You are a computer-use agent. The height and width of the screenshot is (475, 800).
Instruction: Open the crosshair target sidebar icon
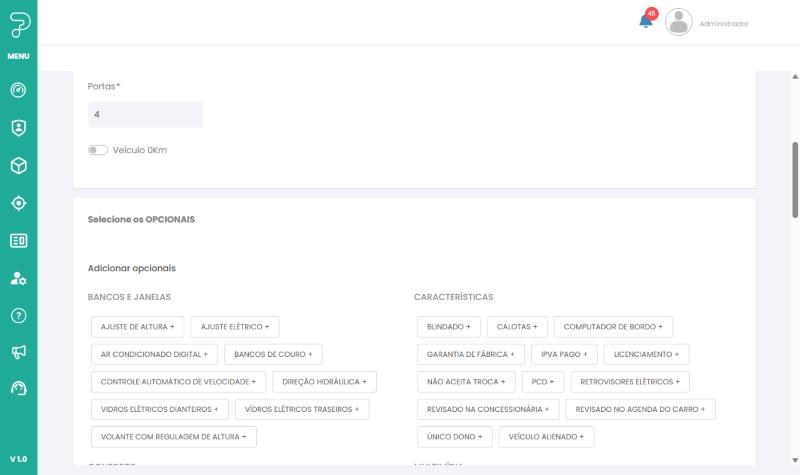point(18,203)
